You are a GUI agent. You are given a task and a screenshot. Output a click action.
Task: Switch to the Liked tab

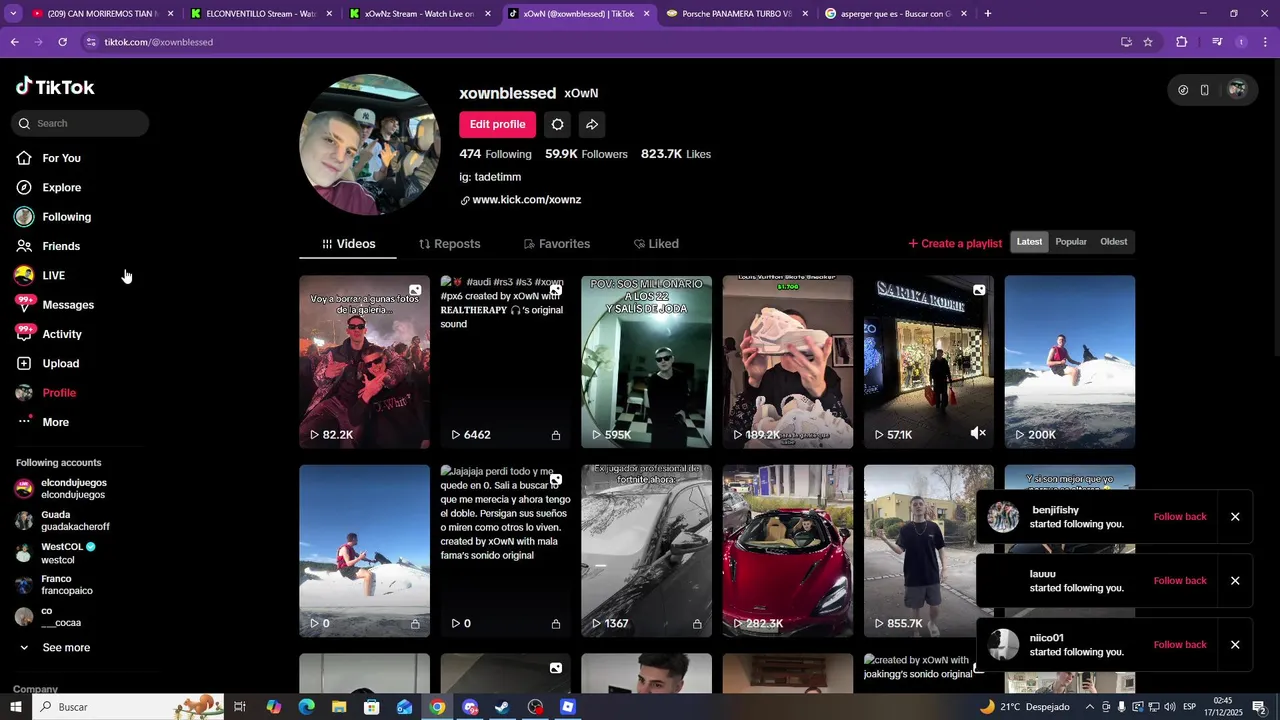pyautogui.click(x=656, y=244)
